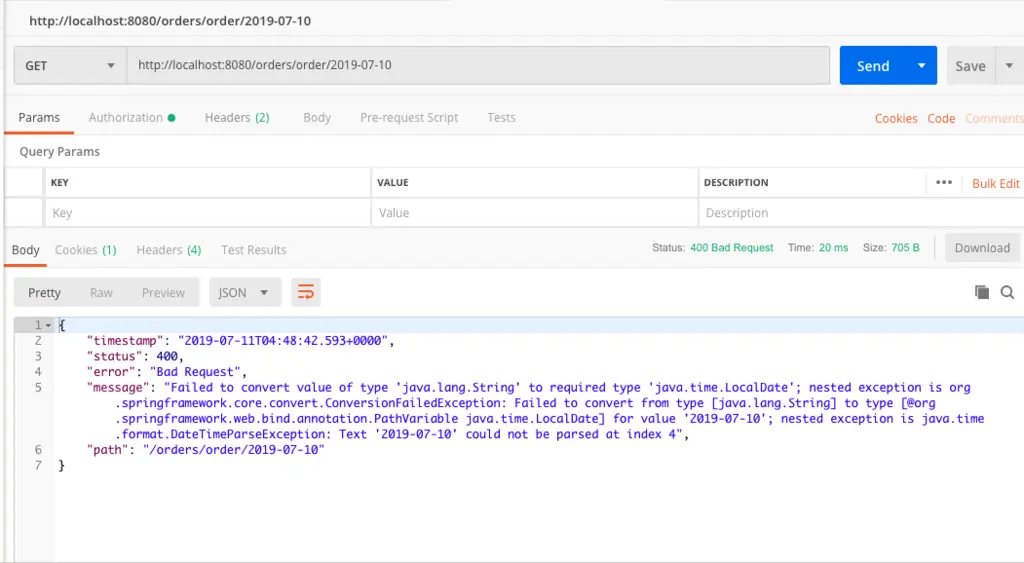
Task: Click the 20 ms time value
Action: tap(833, 248)
